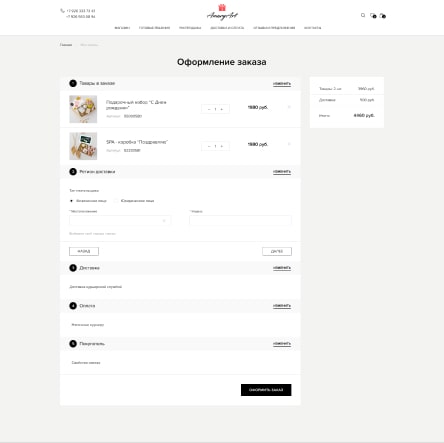Select the individual person radio option
444x443 pixels.
[x=71, y=201]
